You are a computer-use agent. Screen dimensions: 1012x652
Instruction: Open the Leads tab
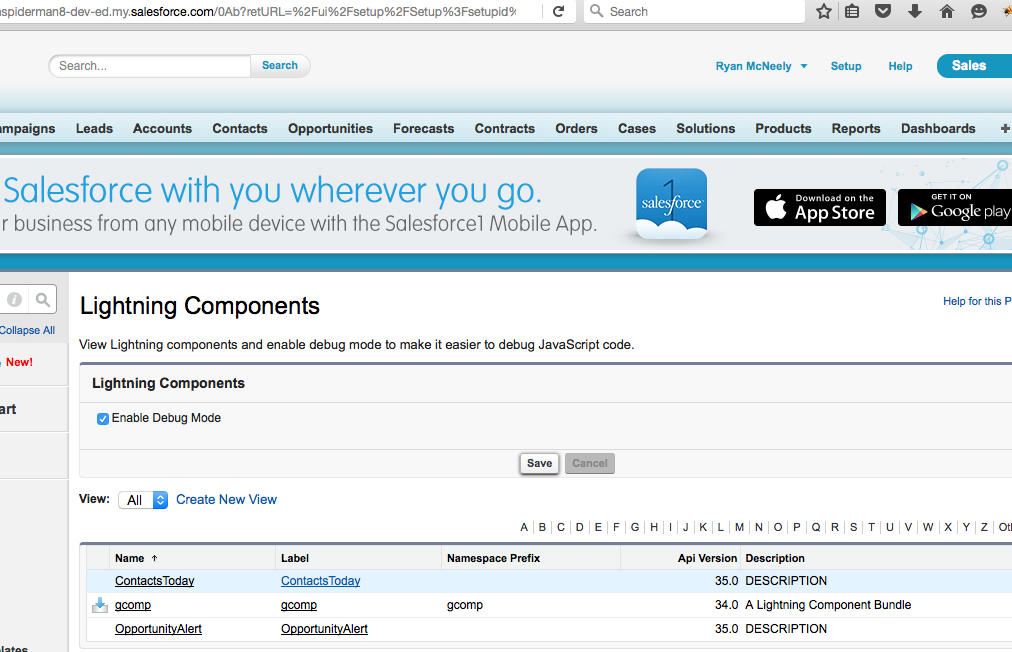coord(94,128)
